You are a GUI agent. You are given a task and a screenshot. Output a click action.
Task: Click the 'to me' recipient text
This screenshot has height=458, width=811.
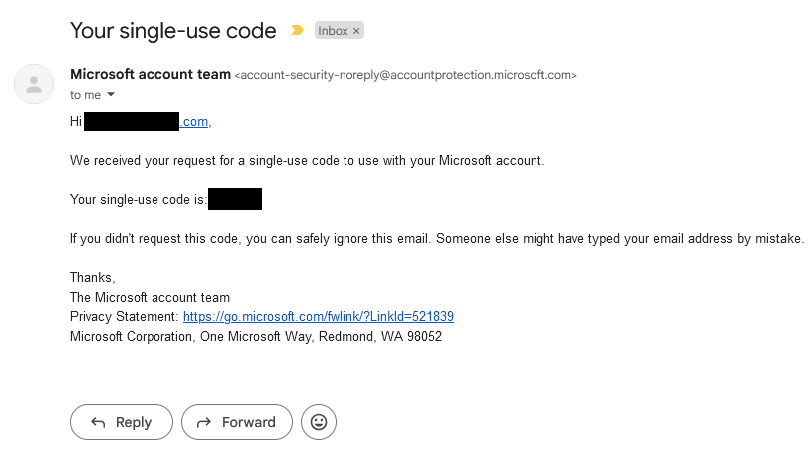(x=85, y=95)
